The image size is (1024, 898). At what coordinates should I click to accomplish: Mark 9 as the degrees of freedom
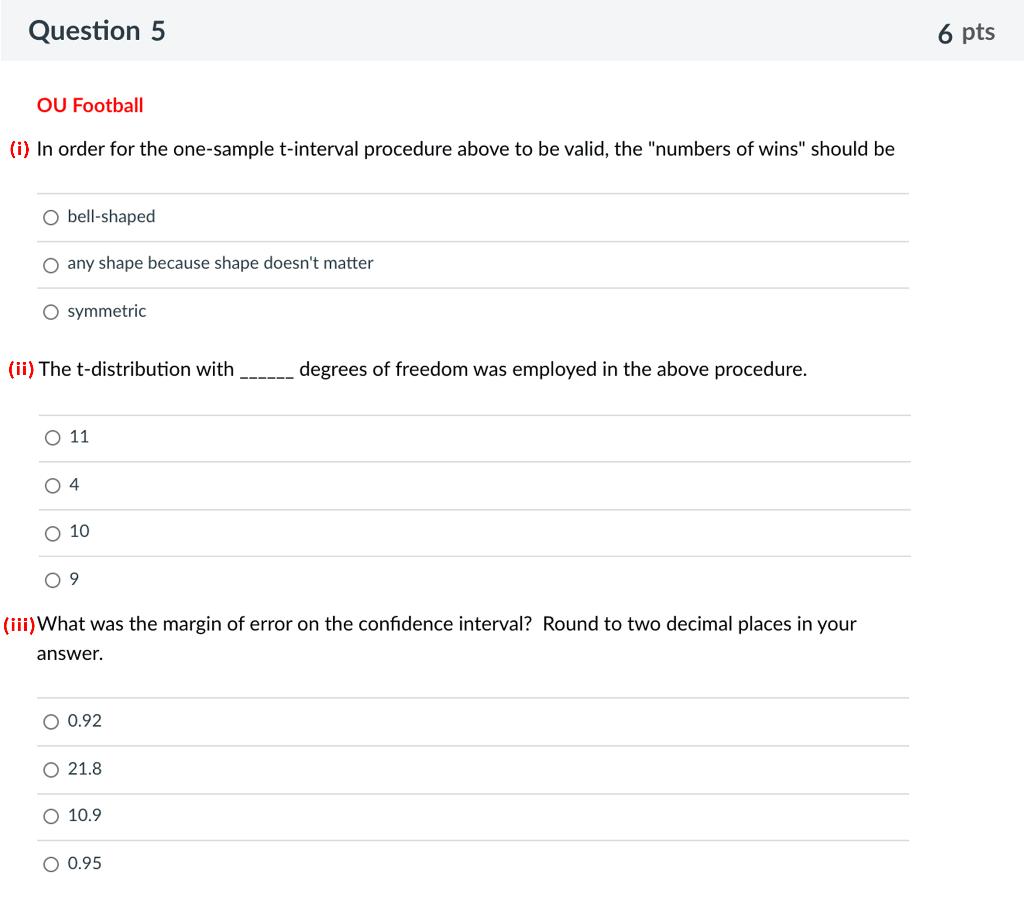[52, 580]
